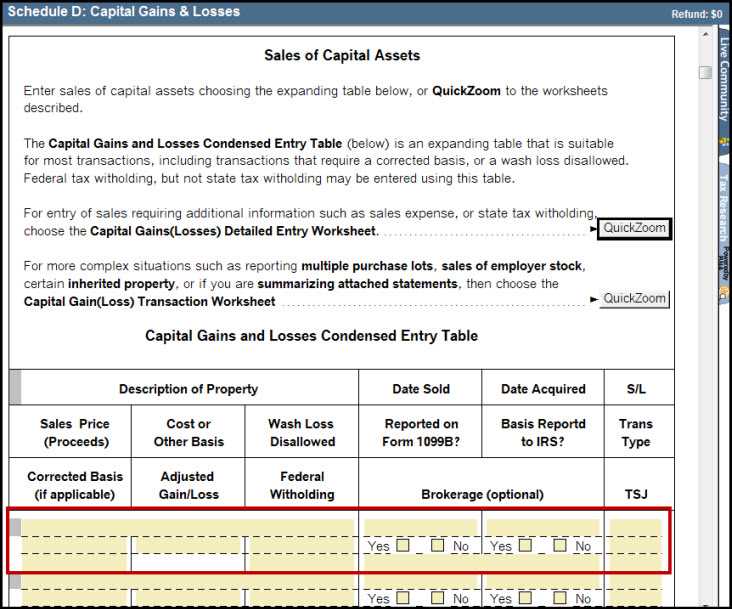The height and width of the screenshot is (609, 732).
Task: Click the scrollbar up arrow
Action: pos(705,35)
